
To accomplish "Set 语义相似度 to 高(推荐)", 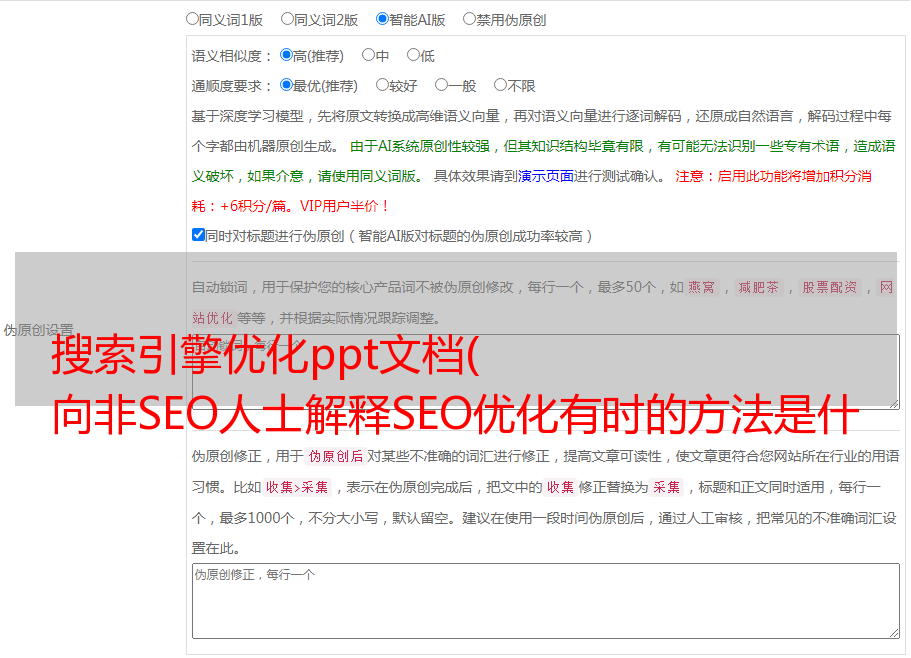I will [x=286, y=55].
